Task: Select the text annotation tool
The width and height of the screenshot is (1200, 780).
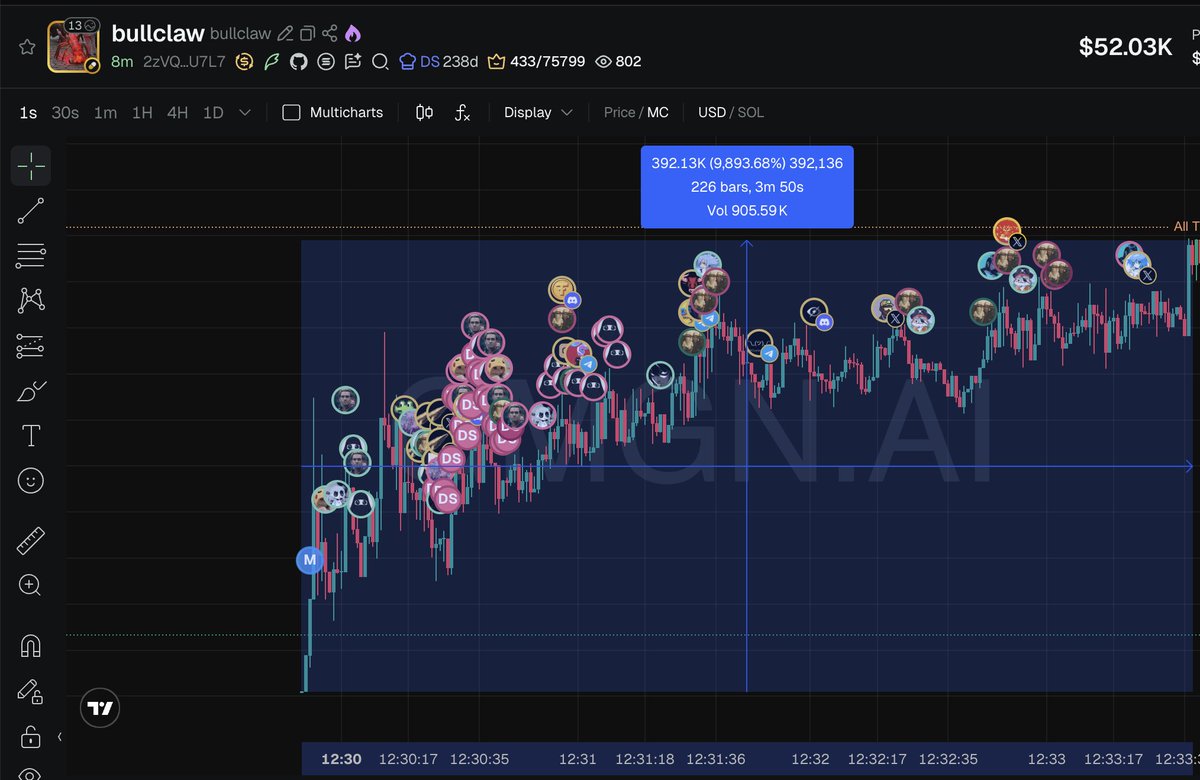Action: (x=30, y=435)
